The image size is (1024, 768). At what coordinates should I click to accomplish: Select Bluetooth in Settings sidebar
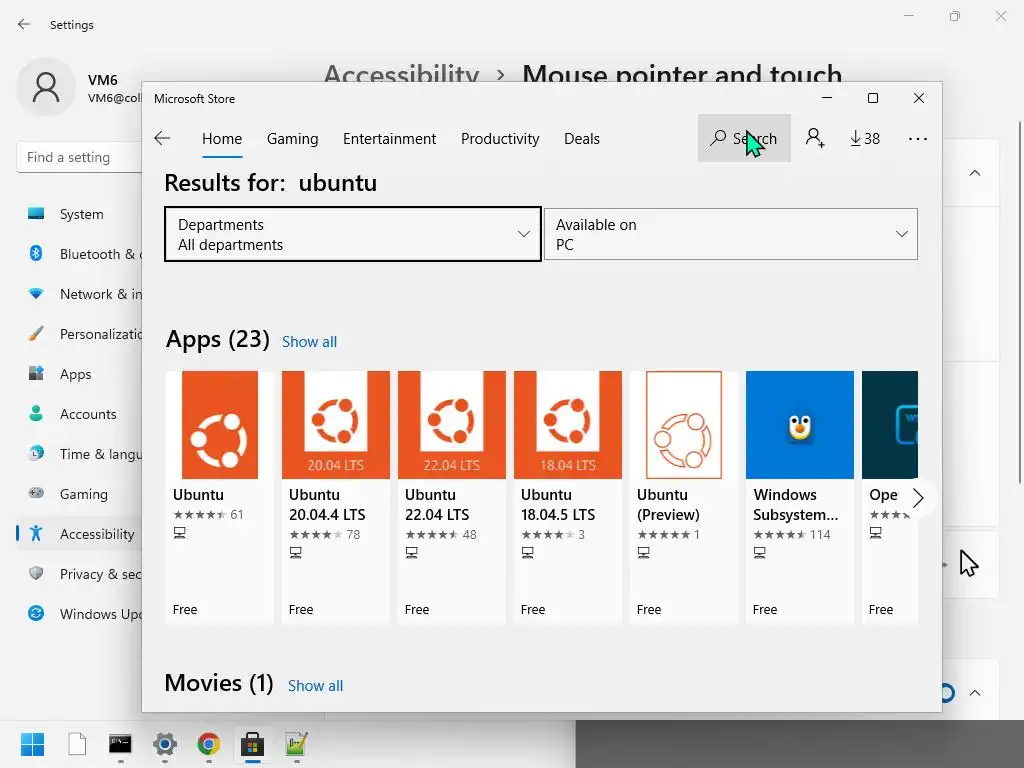(79, 254)
